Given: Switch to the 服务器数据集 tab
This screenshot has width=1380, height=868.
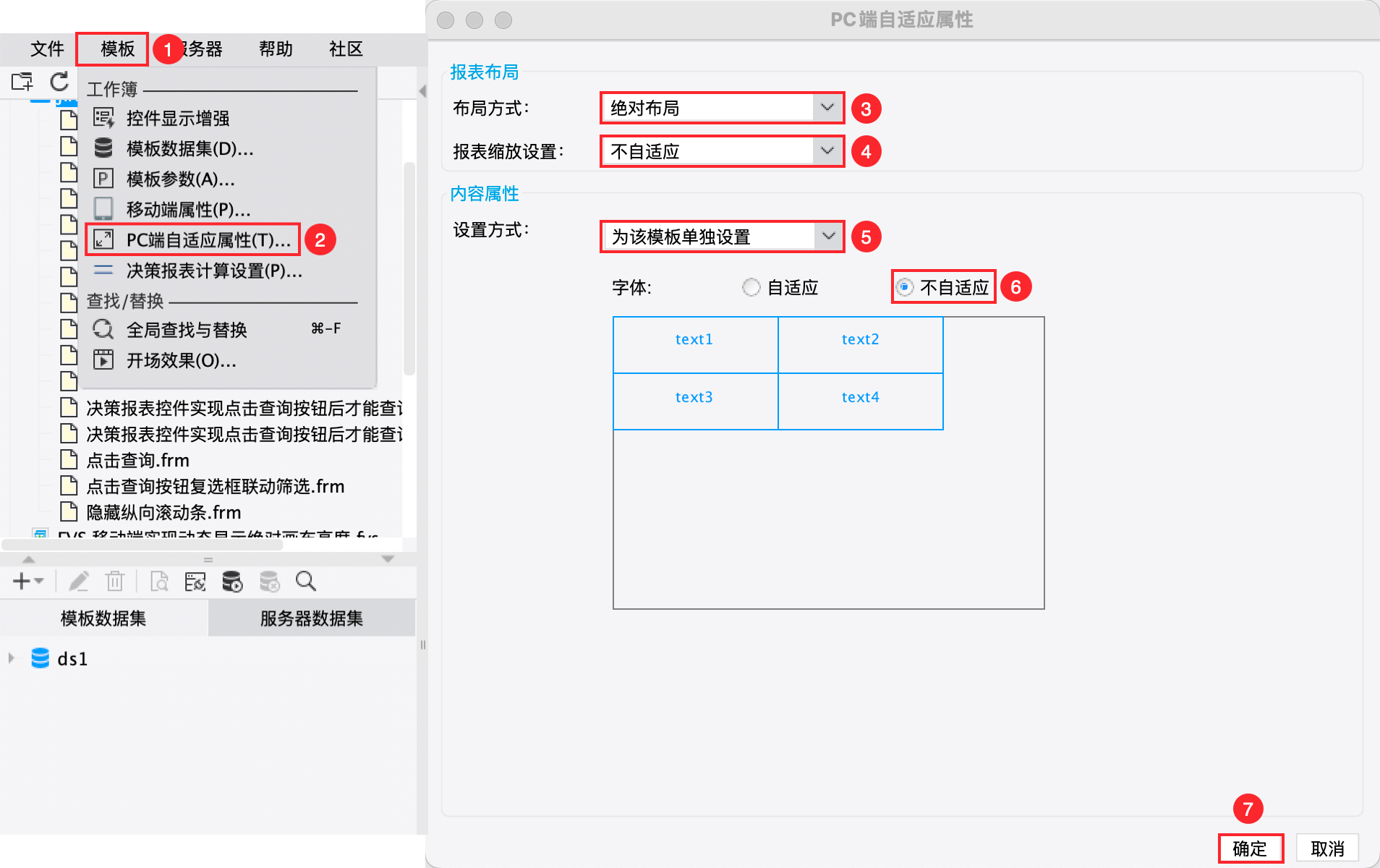Looking at the screenshot, I should click(x=312, y=618).
